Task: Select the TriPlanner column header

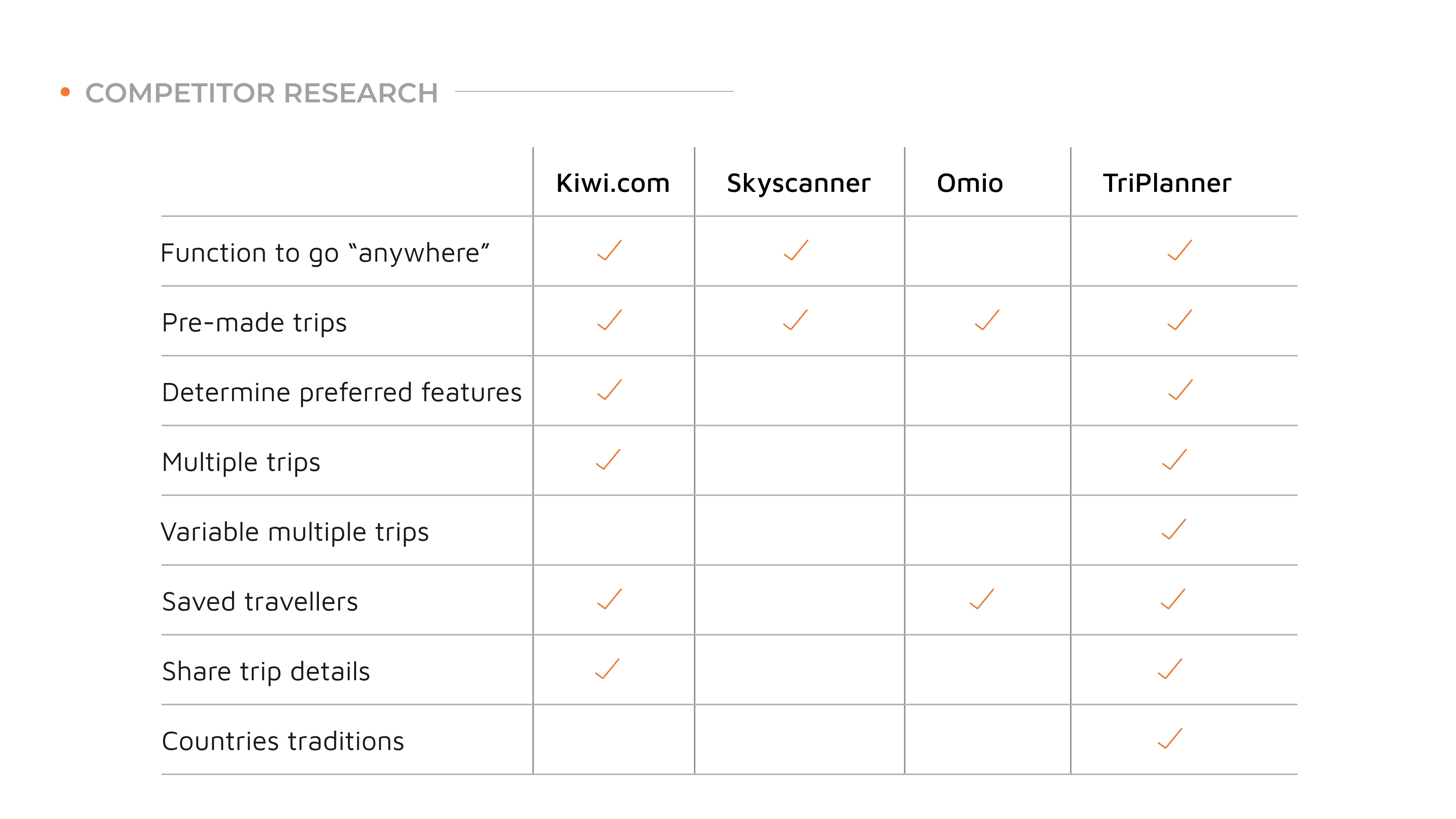Action: tap(1167, 183)
